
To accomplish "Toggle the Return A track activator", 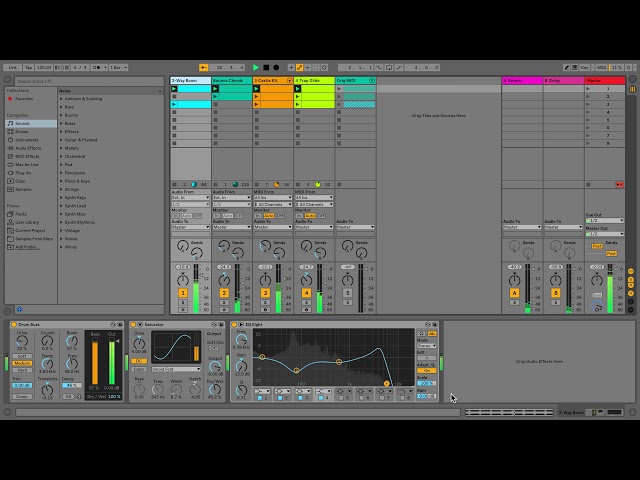I will click(x=515, y=293).
